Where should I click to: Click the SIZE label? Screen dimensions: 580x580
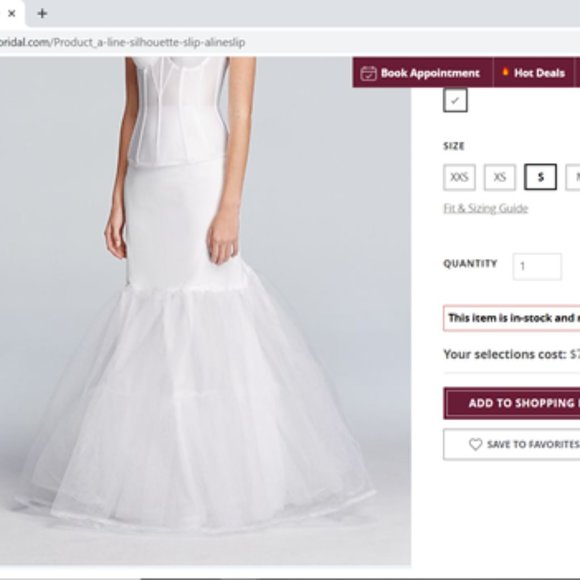pyautogui.click(x=454, y=146)
